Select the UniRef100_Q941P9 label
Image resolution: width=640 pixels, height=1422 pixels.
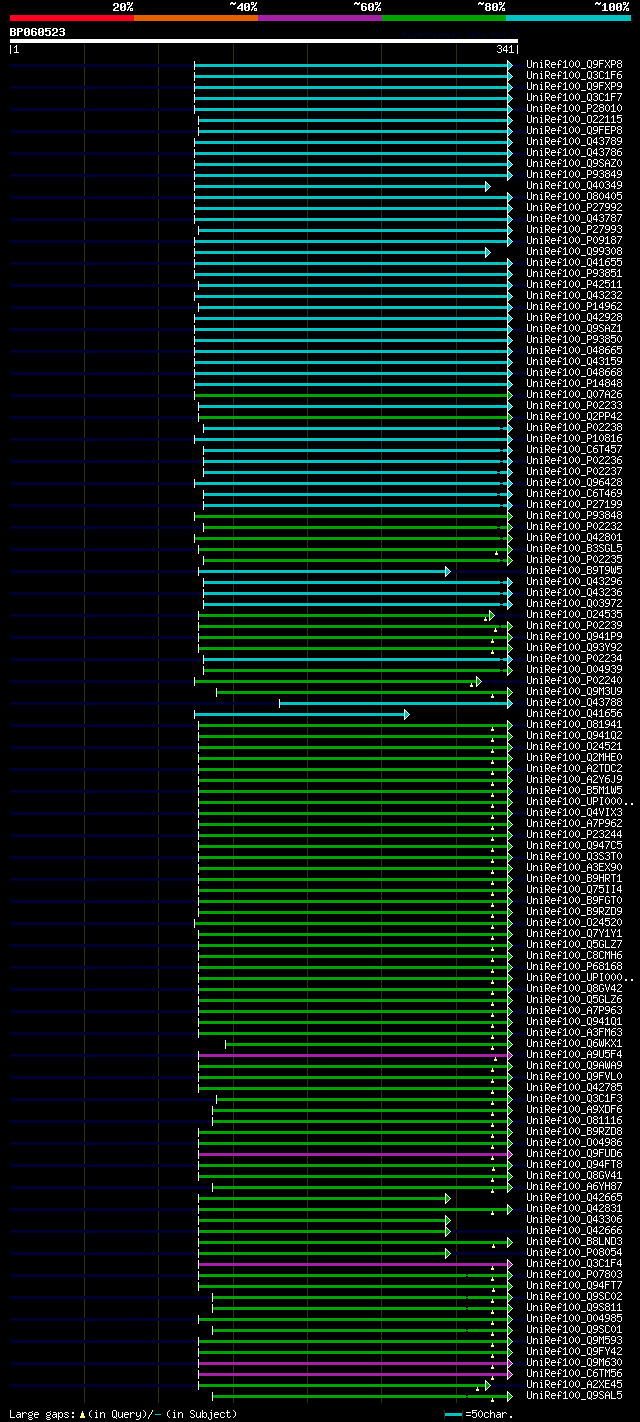click(574, 637)
